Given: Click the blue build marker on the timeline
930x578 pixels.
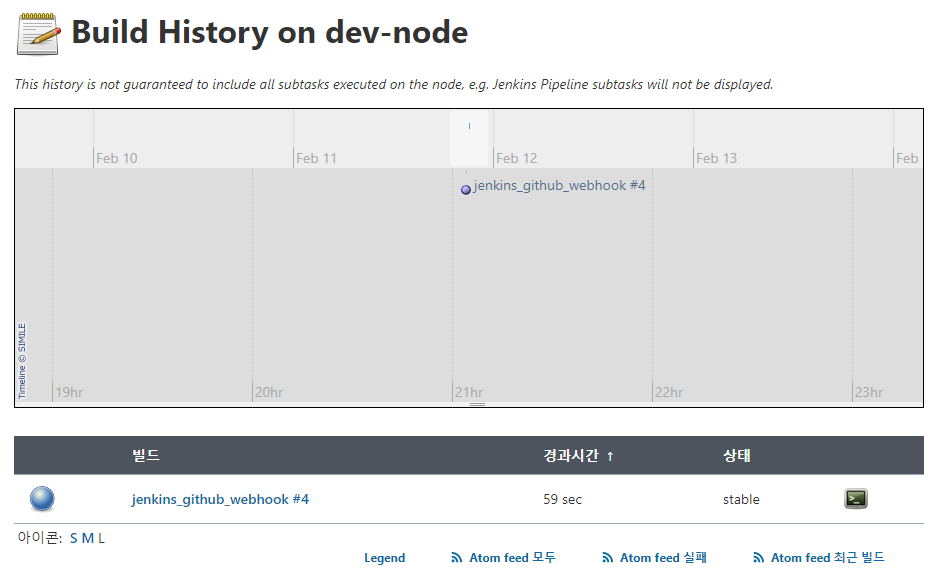Looking at the screenshot, I should [x=466, y=190].
